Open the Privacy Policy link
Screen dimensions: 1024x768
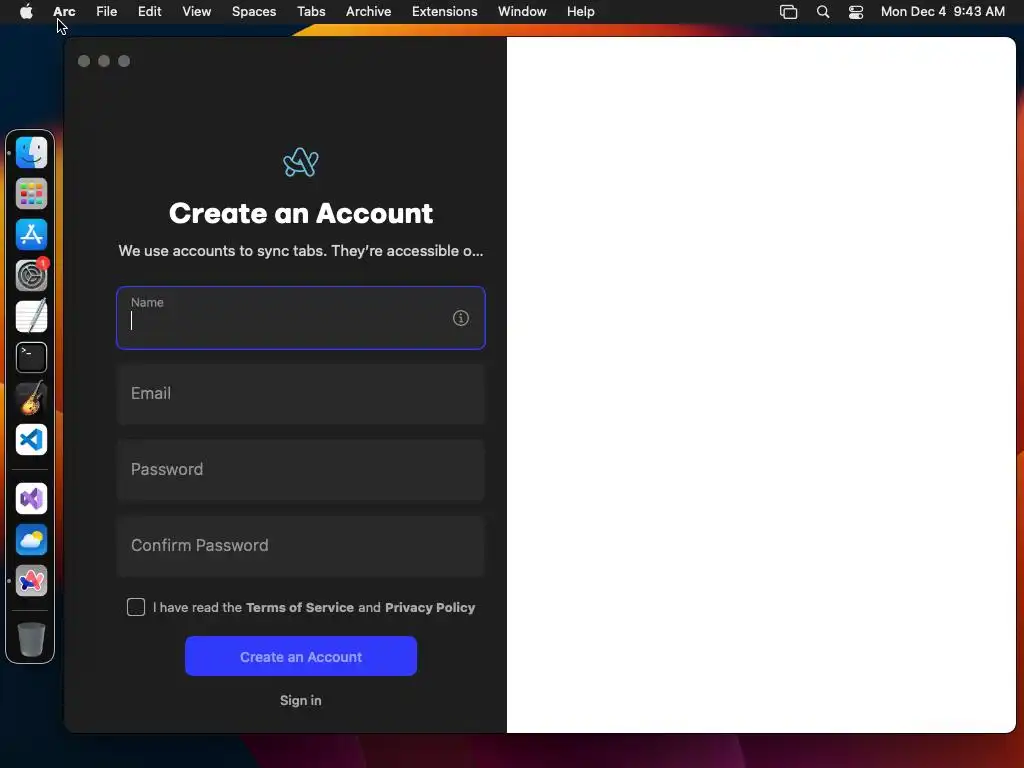(x=430, y=607)
